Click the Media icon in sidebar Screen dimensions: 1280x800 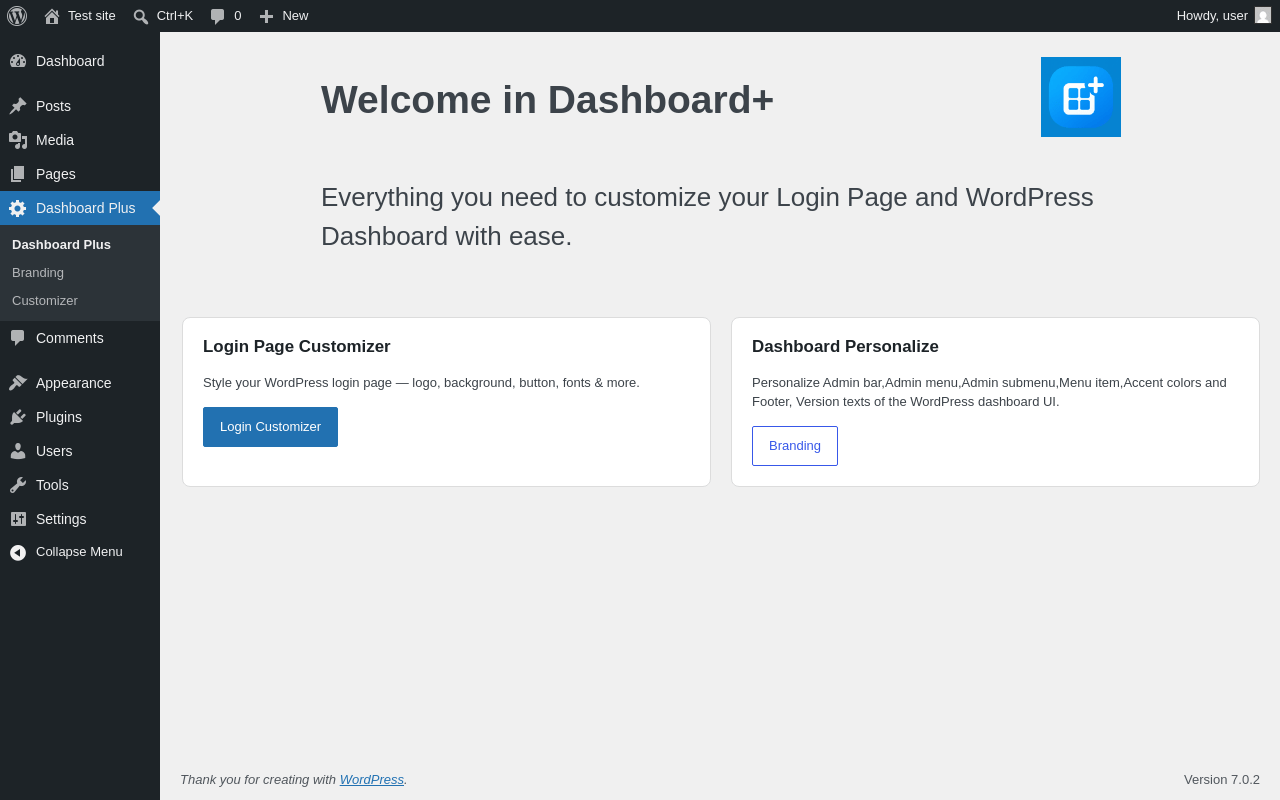(x=18, y=140)
